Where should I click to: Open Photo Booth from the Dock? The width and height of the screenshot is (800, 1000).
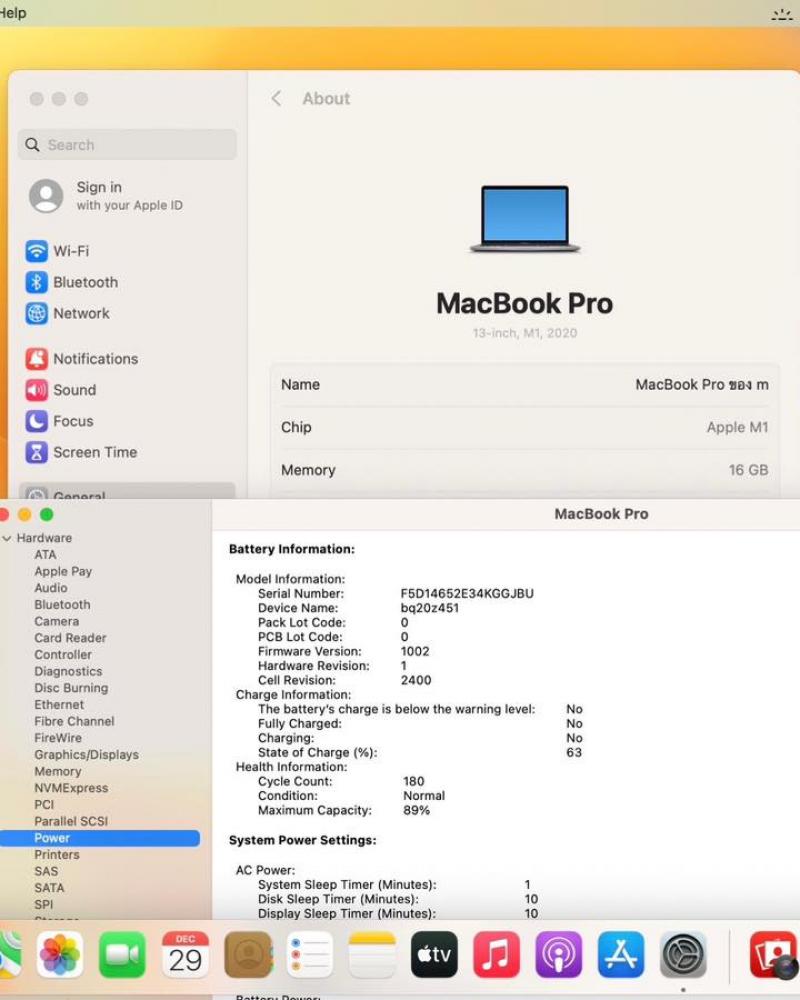pos(773,955)
